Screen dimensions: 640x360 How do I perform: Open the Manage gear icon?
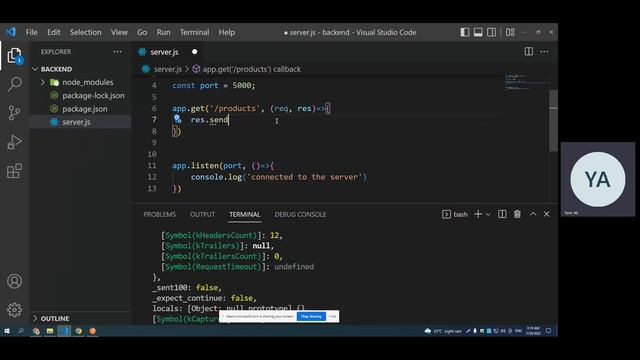click(x=14, y=310)
